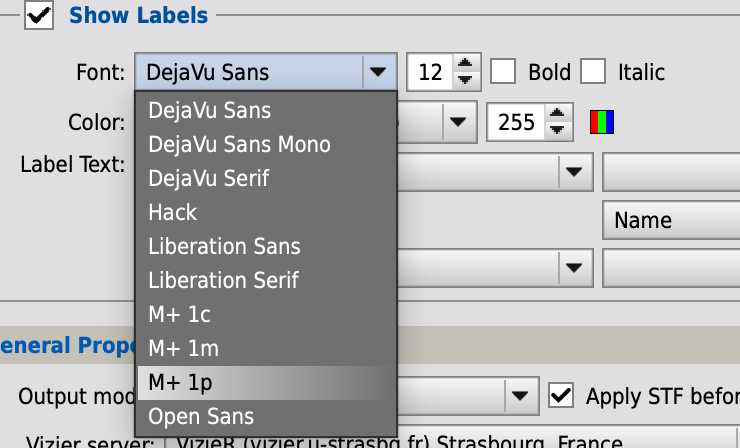Enable the Bold checkbox
The image size is (740, 448).
[503, 72]
